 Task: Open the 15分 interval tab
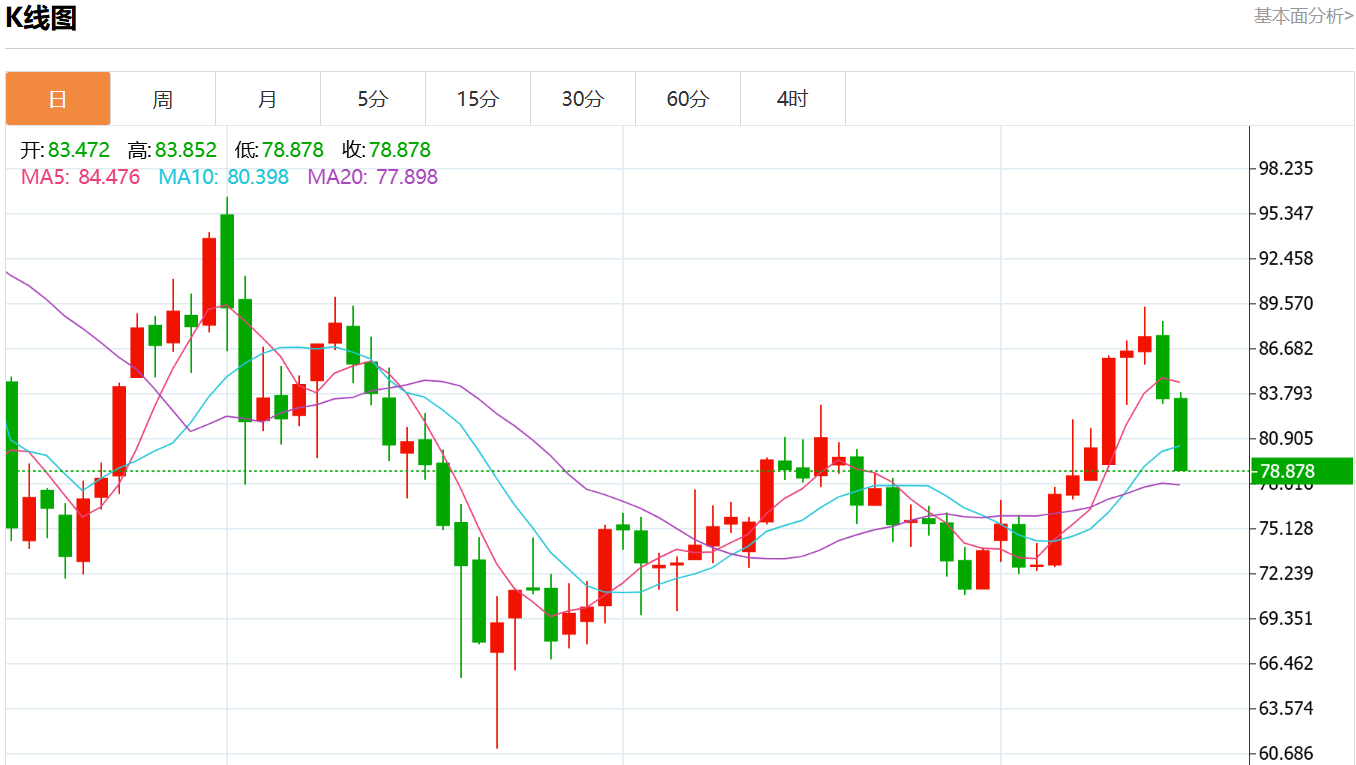pyautogui.click(x=478, y=99)
